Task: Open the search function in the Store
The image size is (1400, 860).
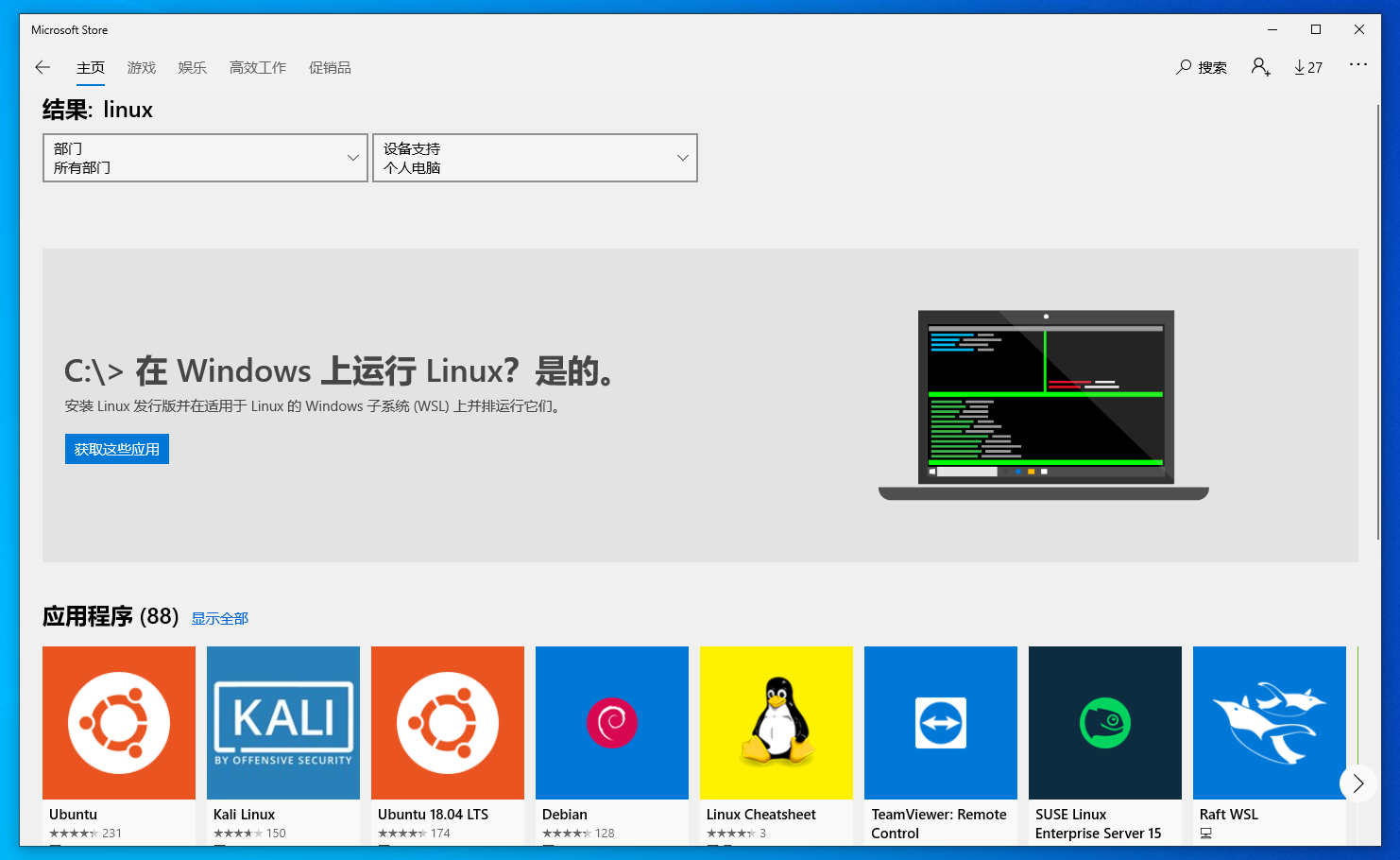Action: click(1201, 67)
